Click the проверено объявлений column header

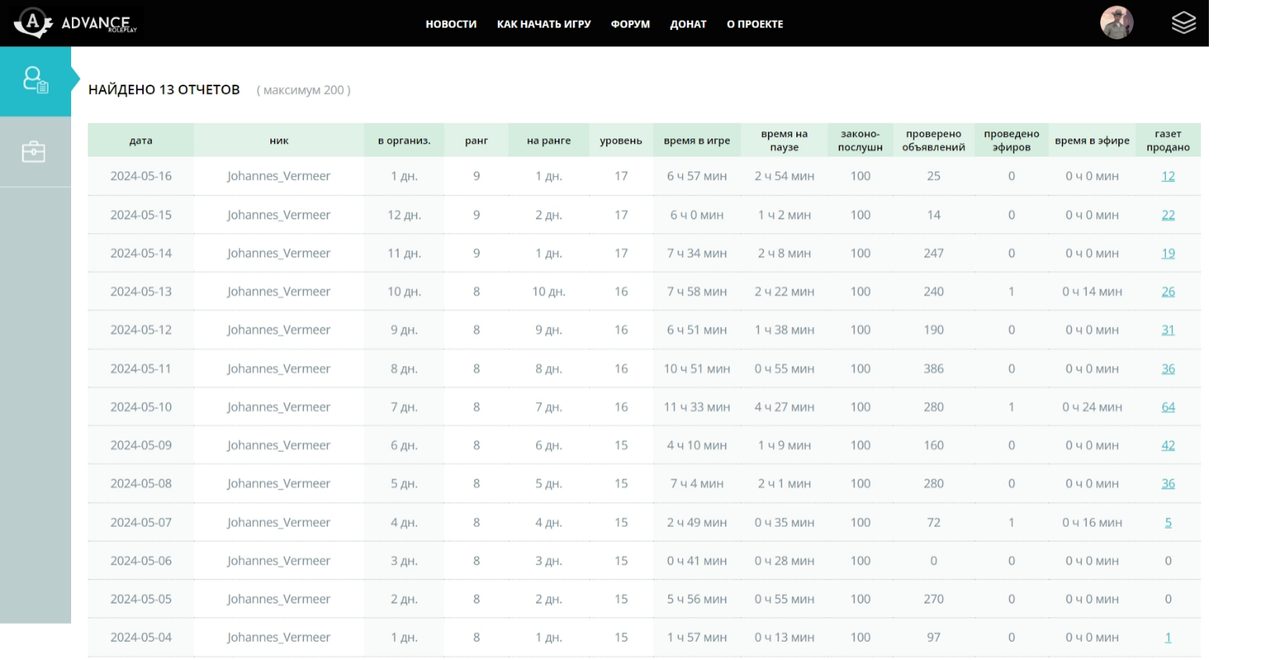pyautogui.click(x=933, y=140)
